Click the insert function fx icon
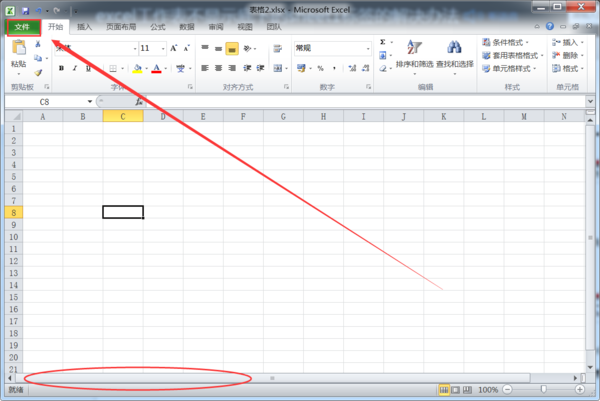Viewport: 600px width, 401px height. (x=139, y=102)
